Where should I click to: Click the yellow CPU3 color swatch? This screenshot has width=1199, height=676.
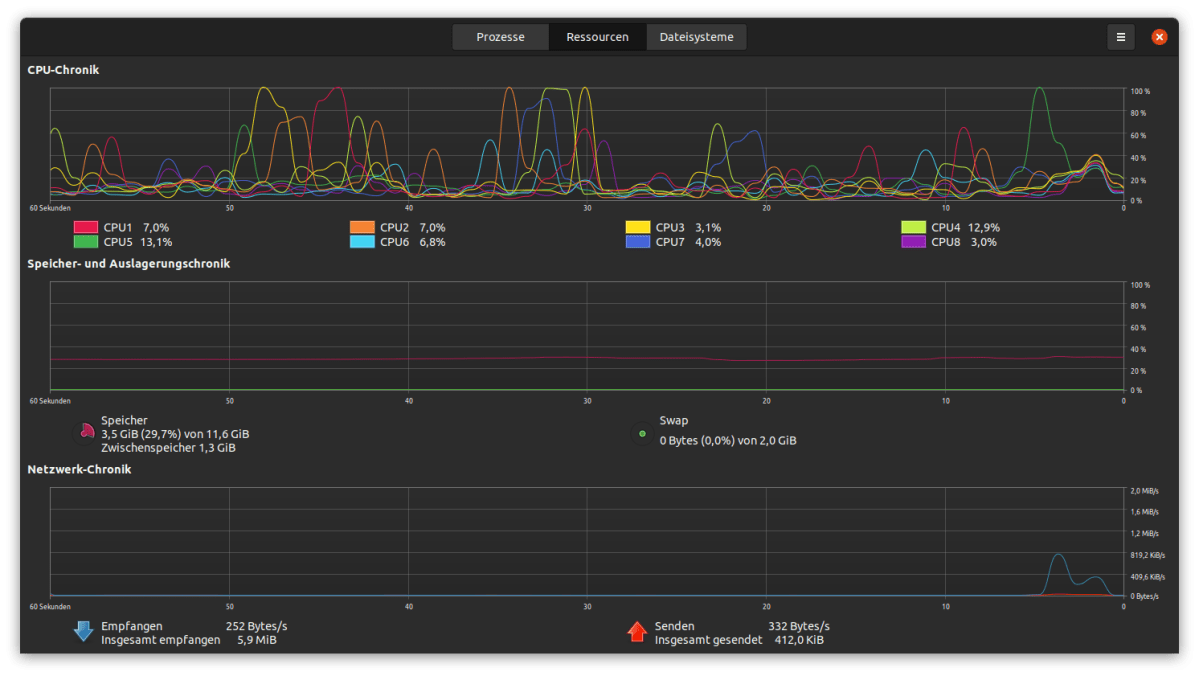tap(638, 227)
